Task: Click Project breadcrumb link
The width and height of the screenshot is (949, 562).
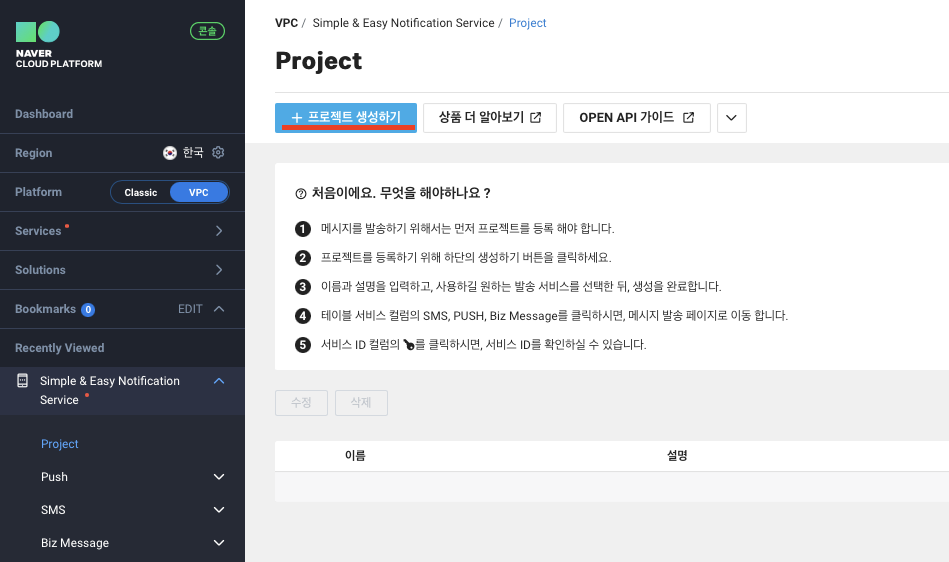Action: [527, 23]
